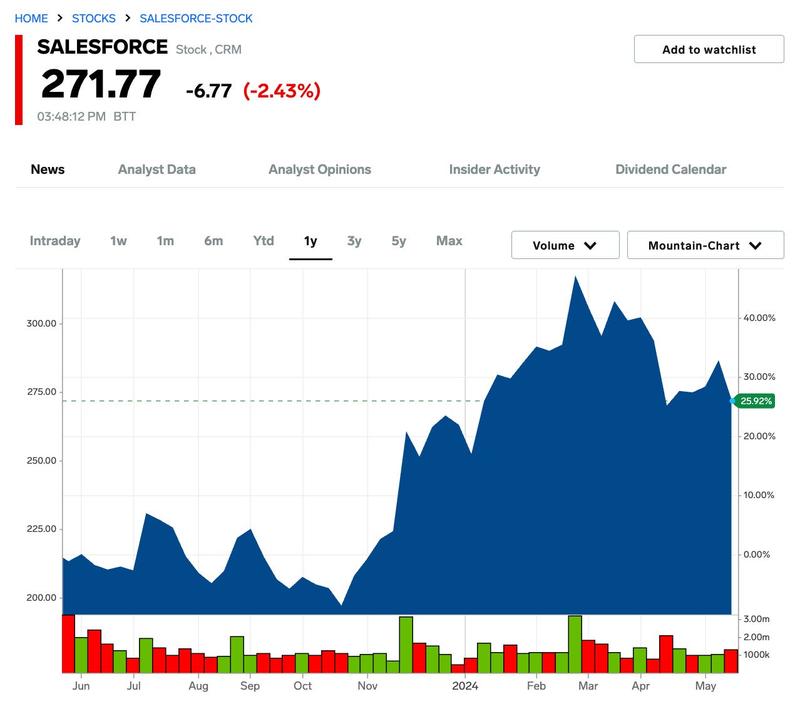
Task: Click the 3.00m volume axis label
Action: click(x=756, y=619)
